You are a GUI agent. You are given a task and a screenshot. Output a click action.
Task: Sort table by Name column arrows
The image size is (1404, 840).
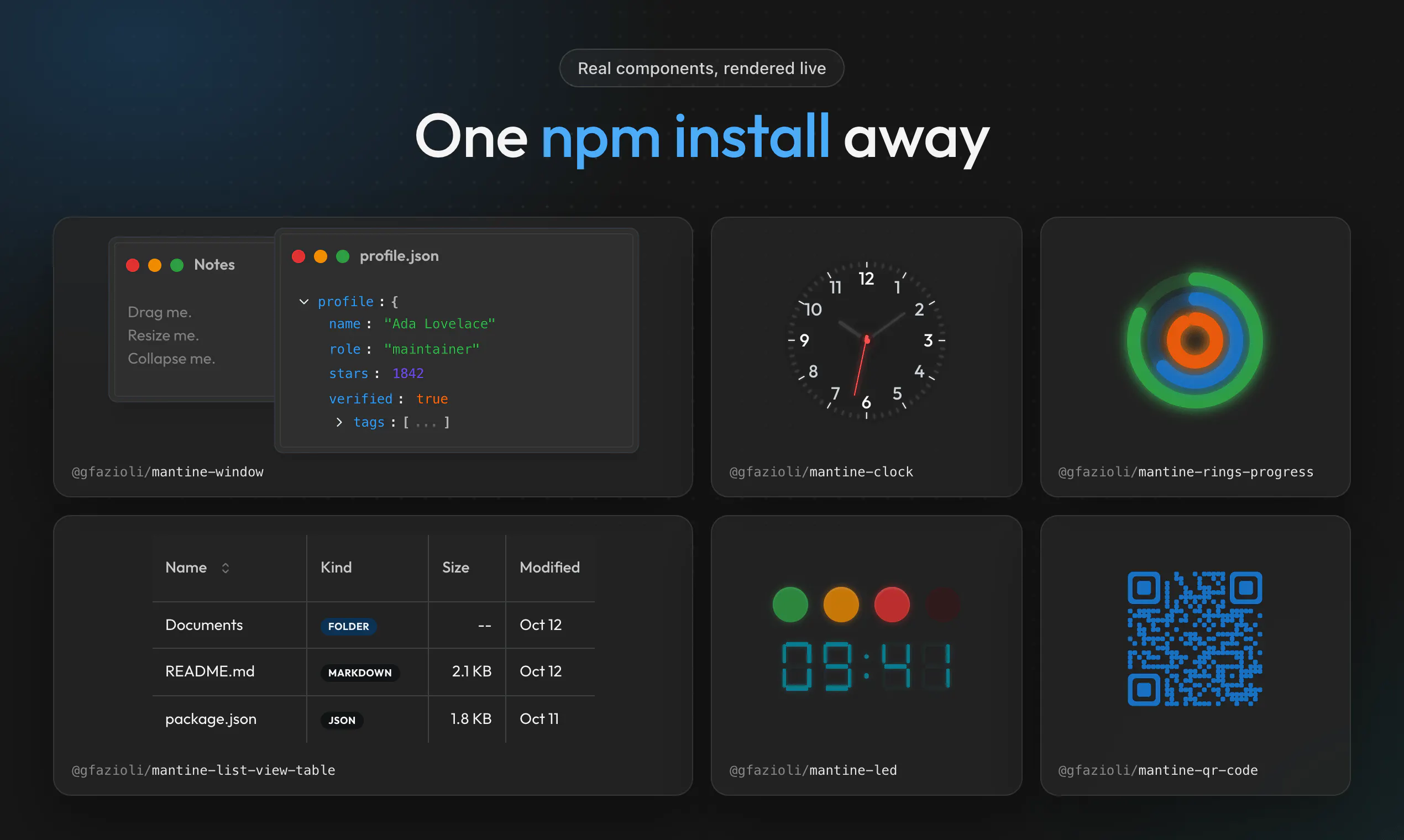[226, 568]
